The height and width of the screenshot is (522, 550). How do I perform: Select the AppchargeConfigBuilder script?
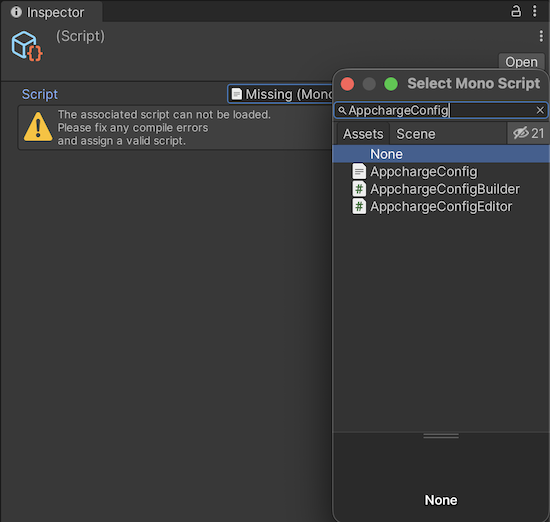(441, 189)
